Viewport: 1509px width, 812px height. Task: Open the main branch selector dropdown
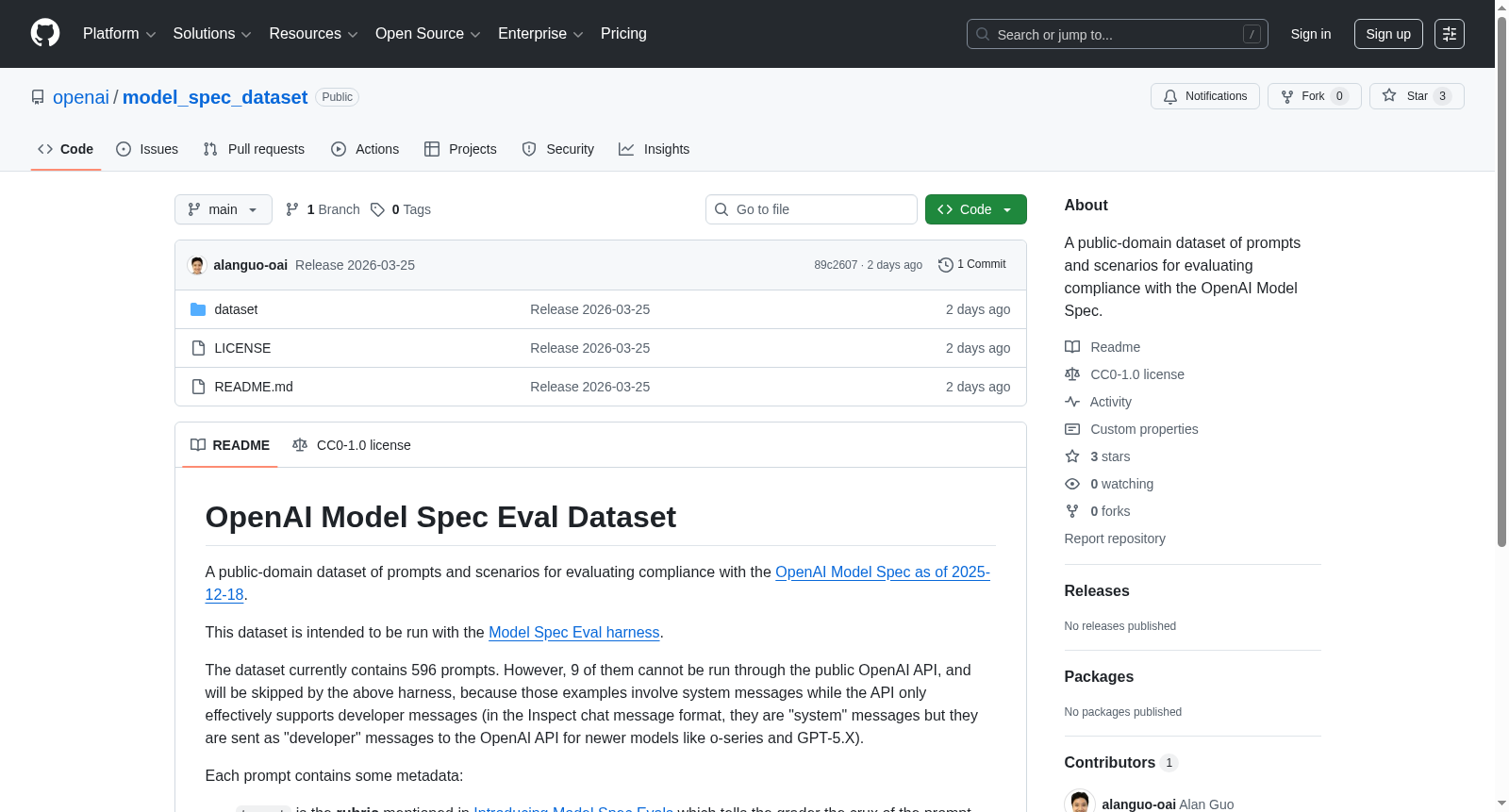tap(224, 209)
